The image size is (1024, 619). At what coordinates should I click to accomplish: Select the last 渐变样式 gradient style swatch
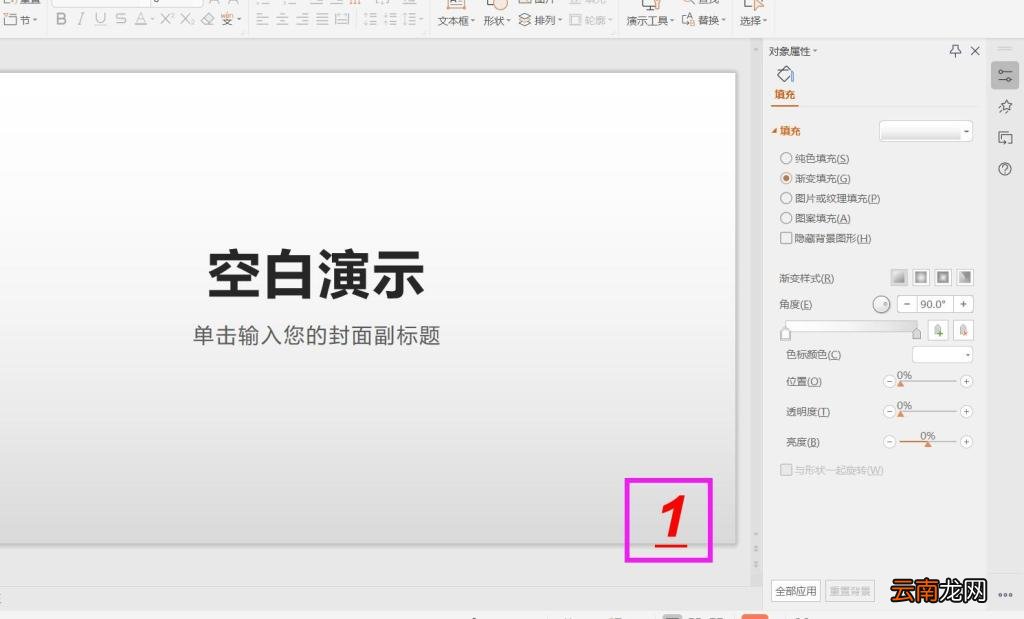point(964,277)
